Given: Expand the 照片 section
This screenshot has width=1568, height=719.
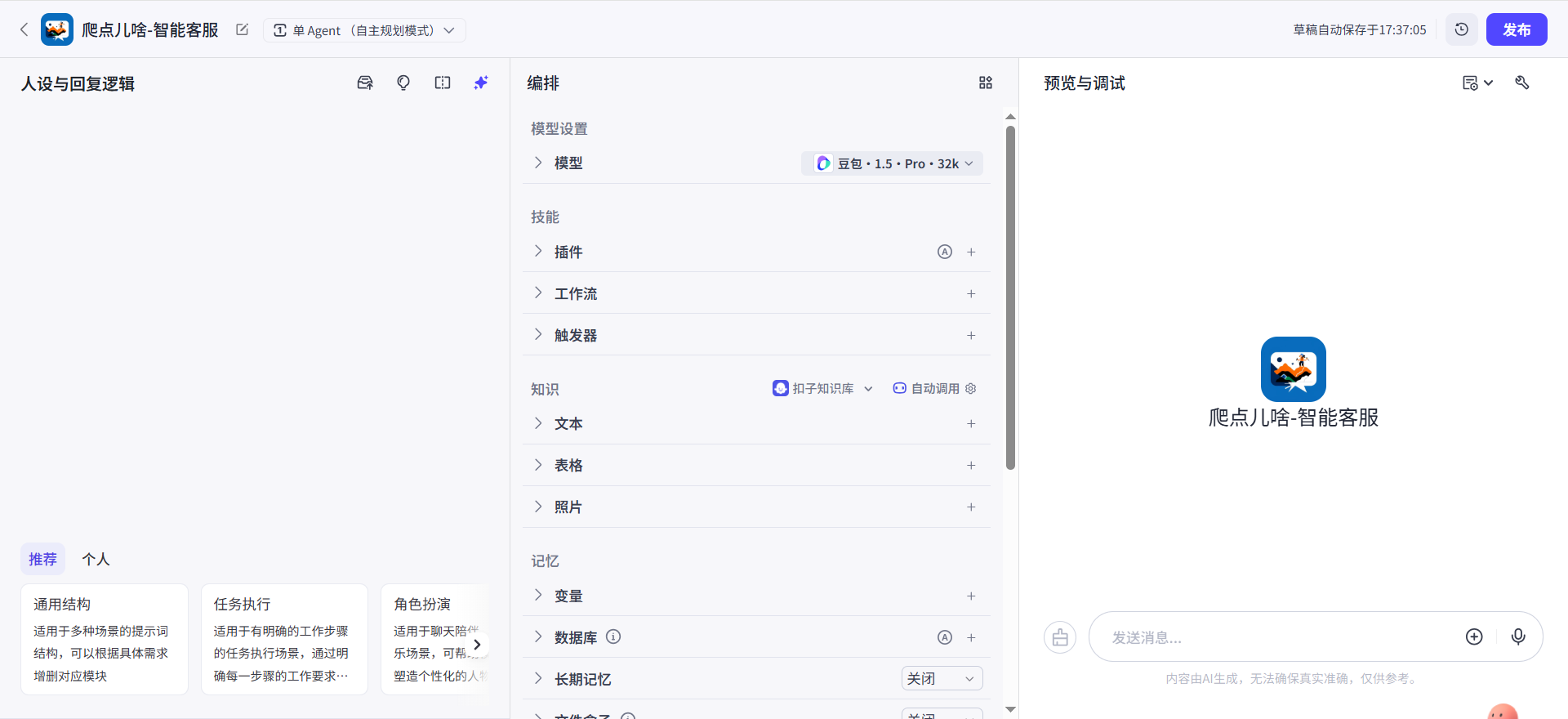Looking at the screenshot, I should tap(538, 506).
